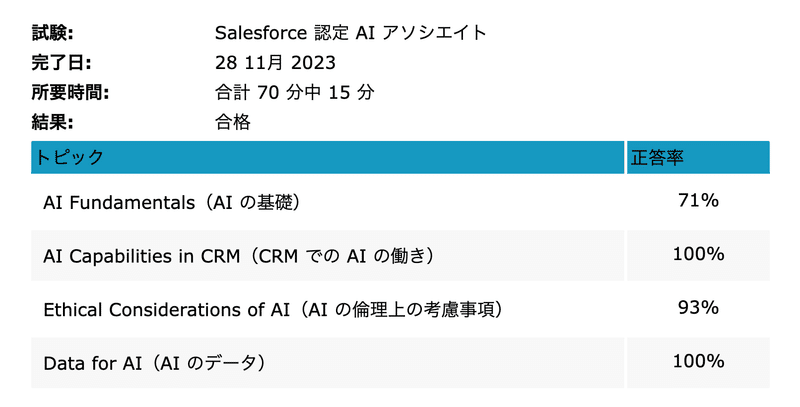Click the 合格 result text
Image resolution: width=800 pixels, height=407 pixels.
(232, 123)
